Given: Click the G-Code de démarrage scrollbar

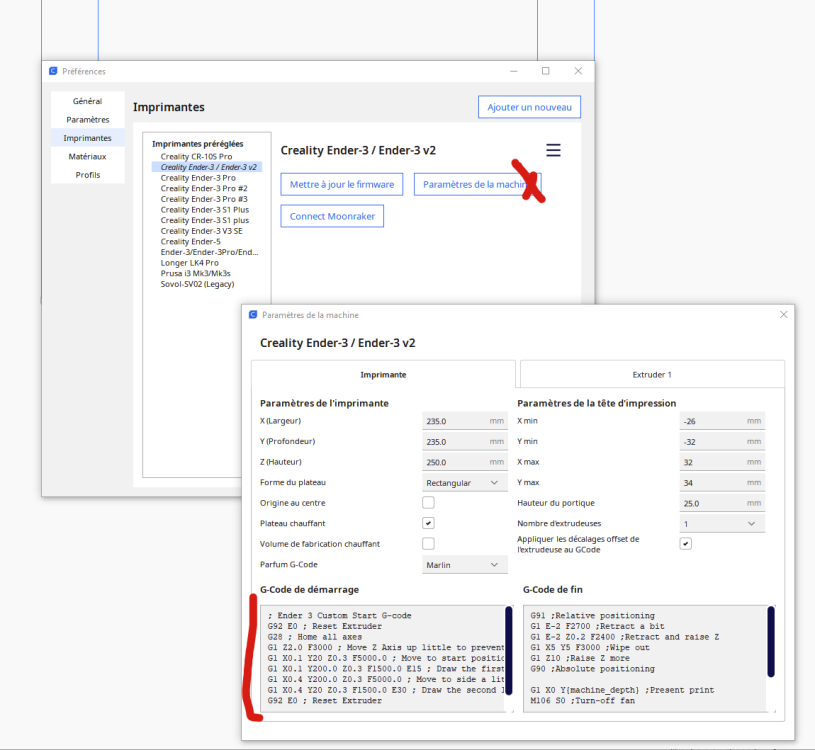Looking at the screenshot, I should 508,650.
